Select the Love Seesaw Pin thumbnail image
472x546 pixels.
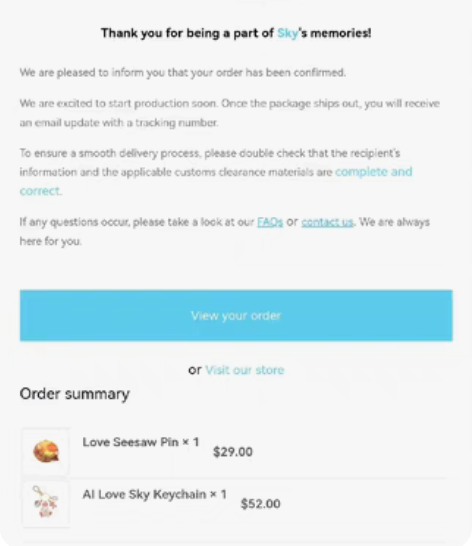[x=46, y=451]
